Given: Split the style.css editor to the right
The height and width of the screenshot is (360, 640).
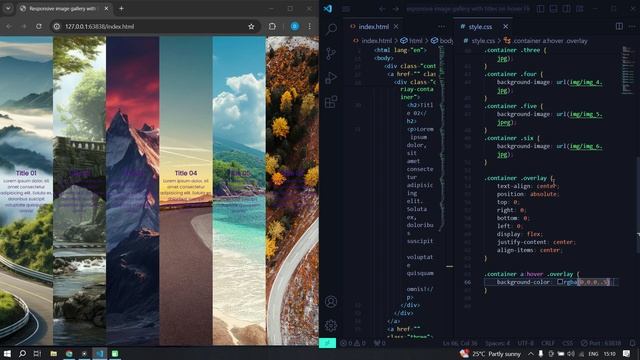Looking at the screenshot, I should click(x=619, y=27).
